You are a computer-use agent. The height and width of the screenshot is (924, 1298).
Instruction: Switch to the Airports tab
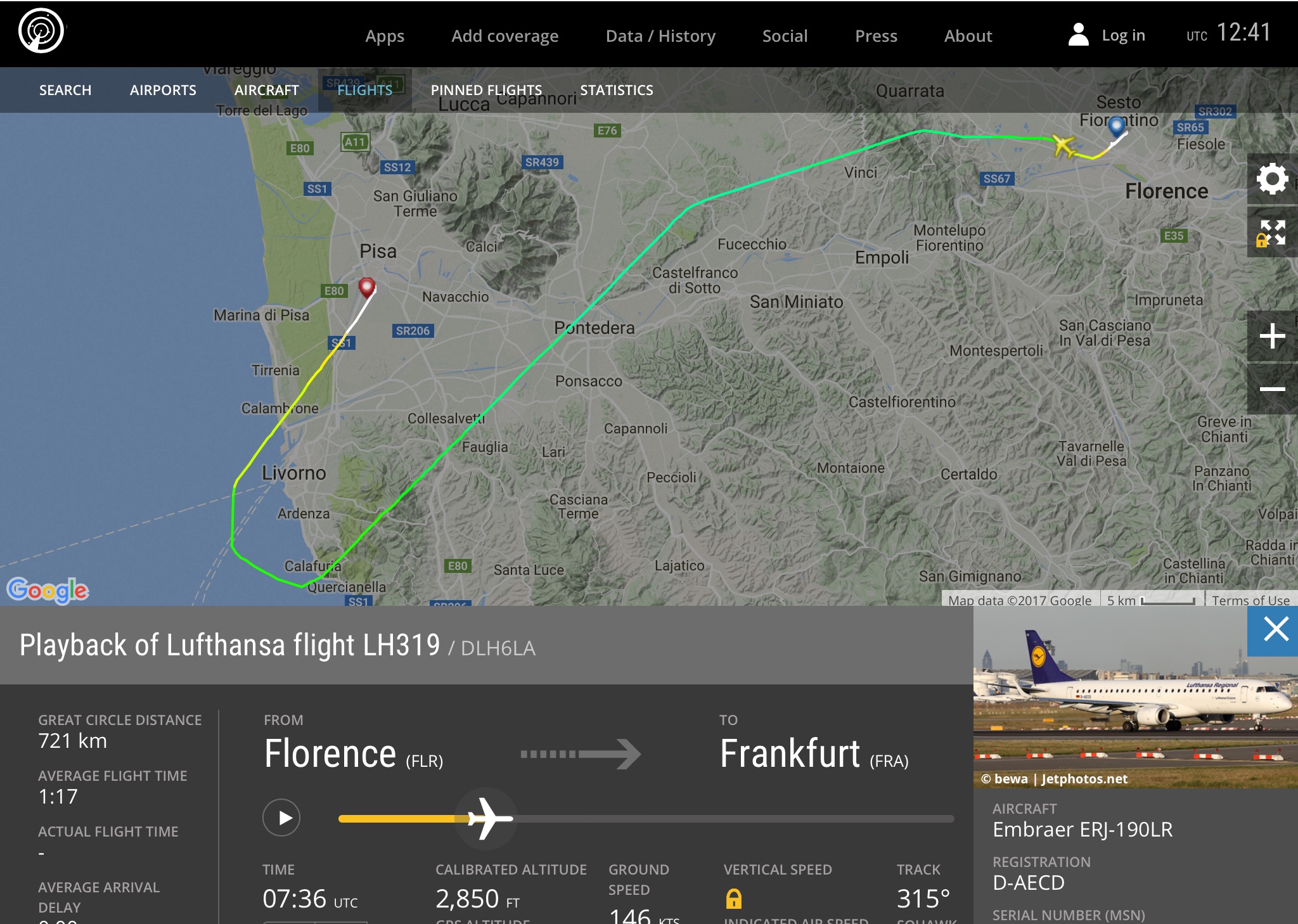pyautogui.click(x=163, y=90)
